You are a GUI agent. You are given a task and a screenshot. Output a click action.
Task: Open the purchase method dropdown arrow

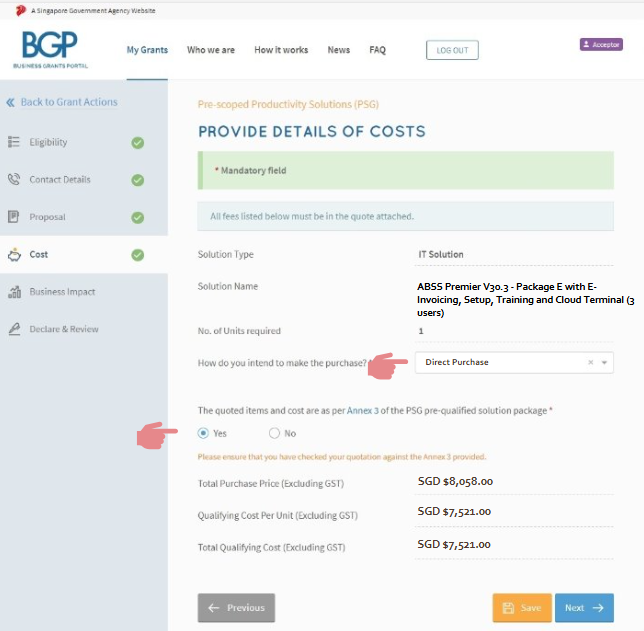[604, 362]
